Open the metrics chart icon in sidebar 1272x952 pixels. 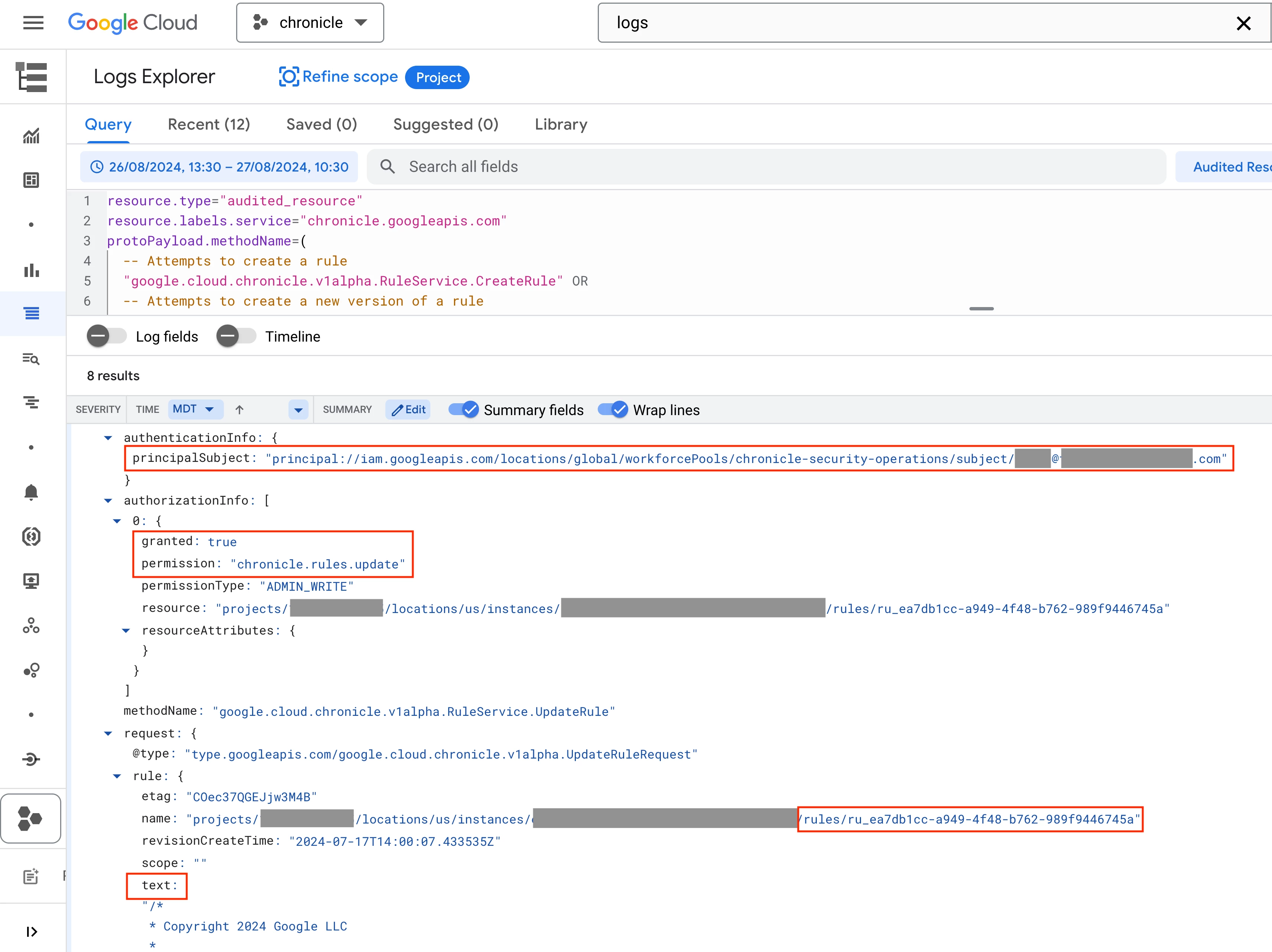click(x=31, y=136)
